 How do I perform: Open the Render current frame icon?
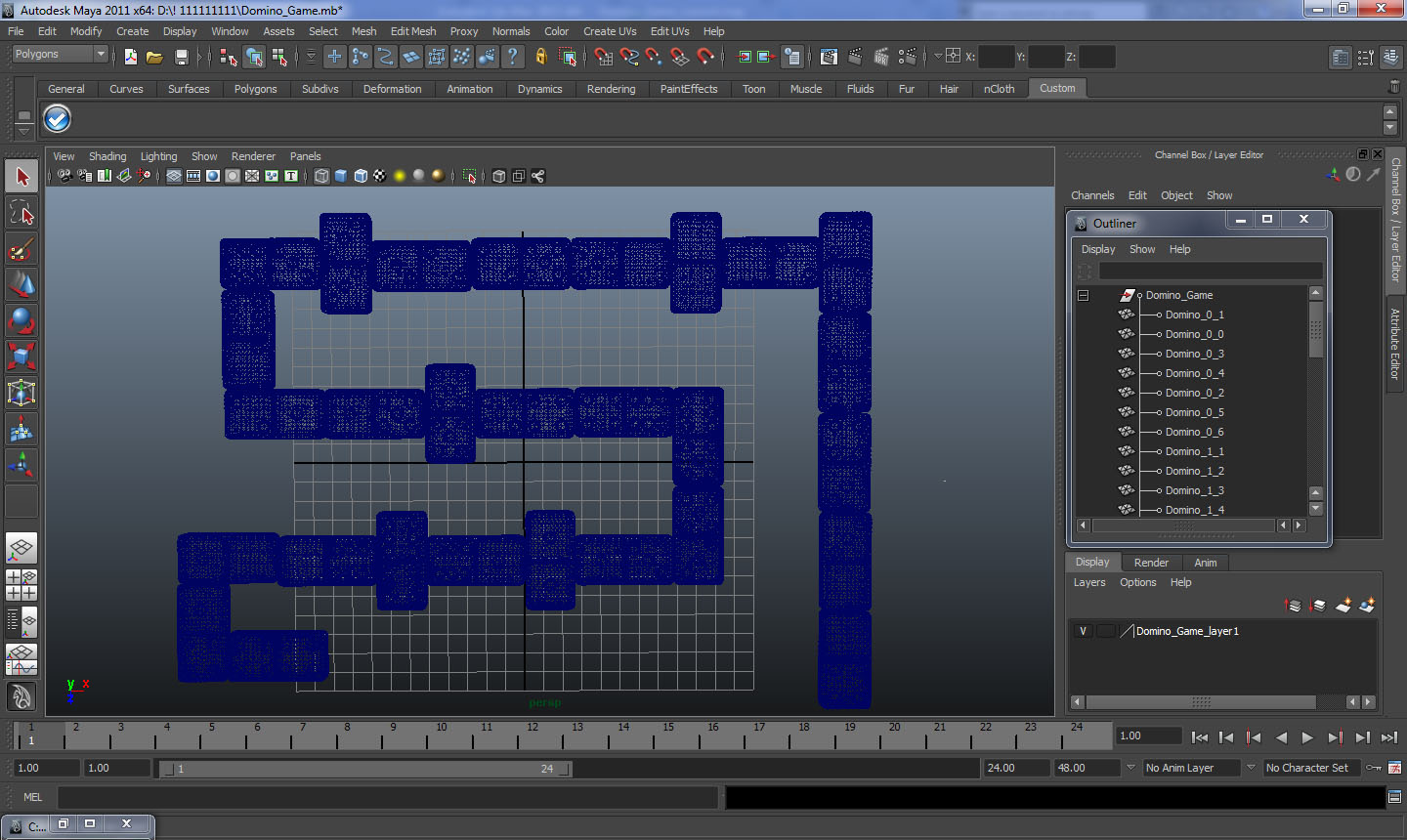click(855, 57)
